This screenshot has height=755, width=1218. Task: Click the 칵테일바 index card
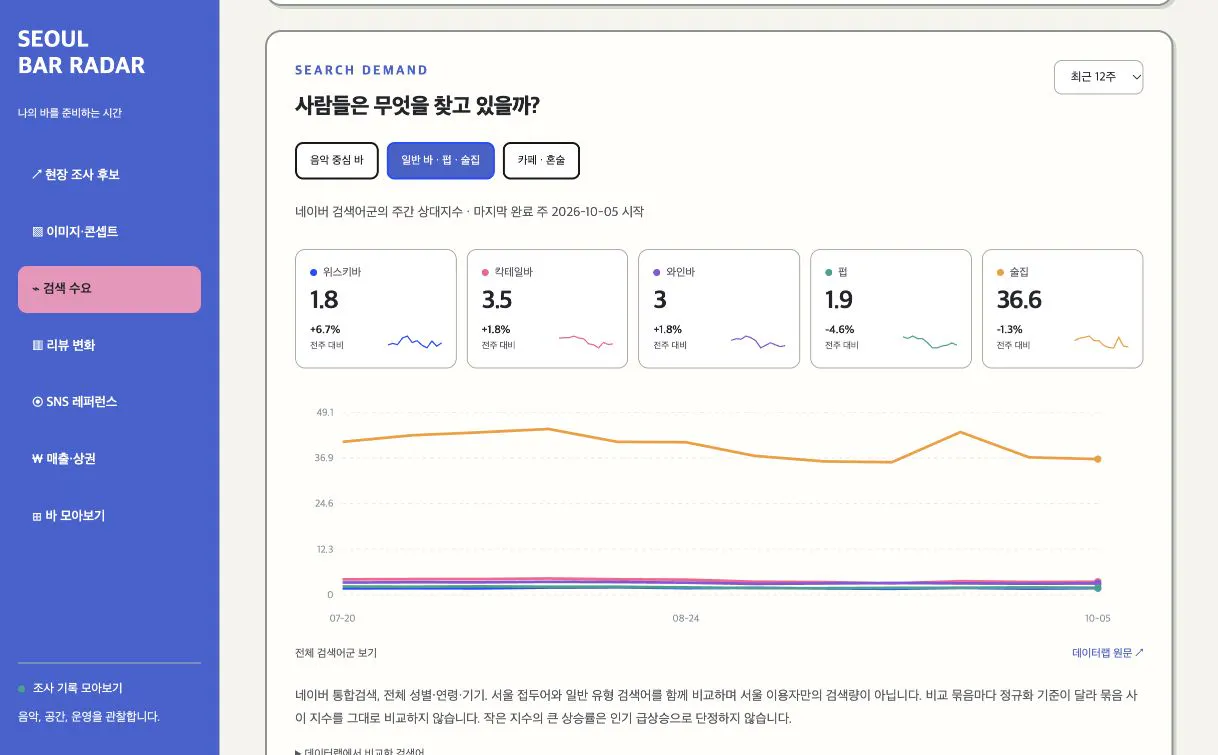pyautogui.click(x=547, y=309)
